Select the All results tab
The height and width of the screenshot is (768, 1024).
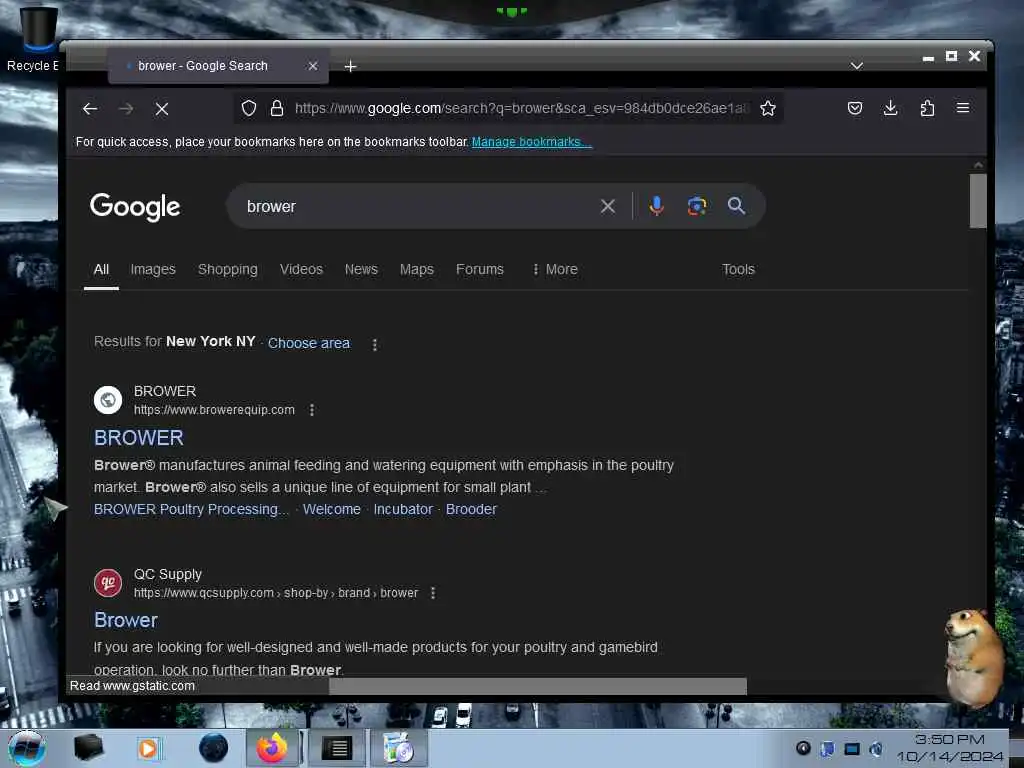[101, 270]
